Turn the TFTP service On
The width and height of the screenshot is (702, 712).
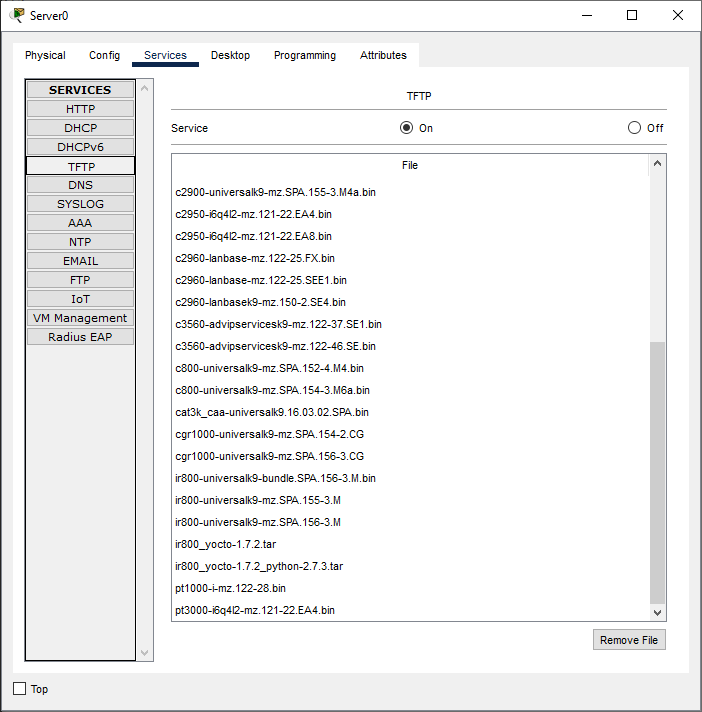(x=406, y=128)
